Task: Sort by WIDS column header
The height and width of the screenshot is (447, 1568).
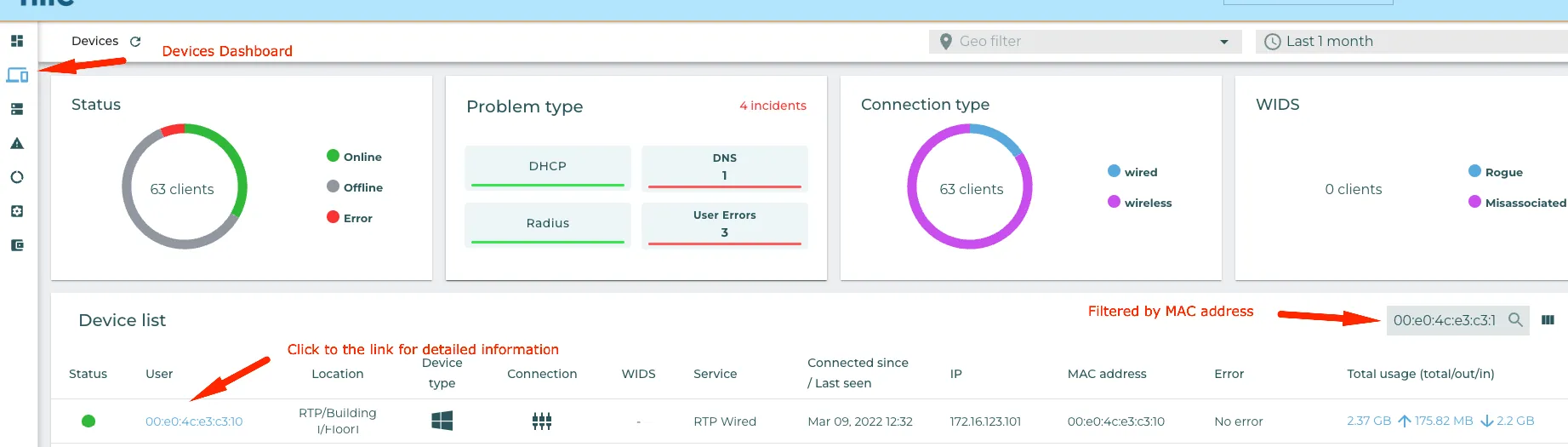Action: tap(639, 374)
